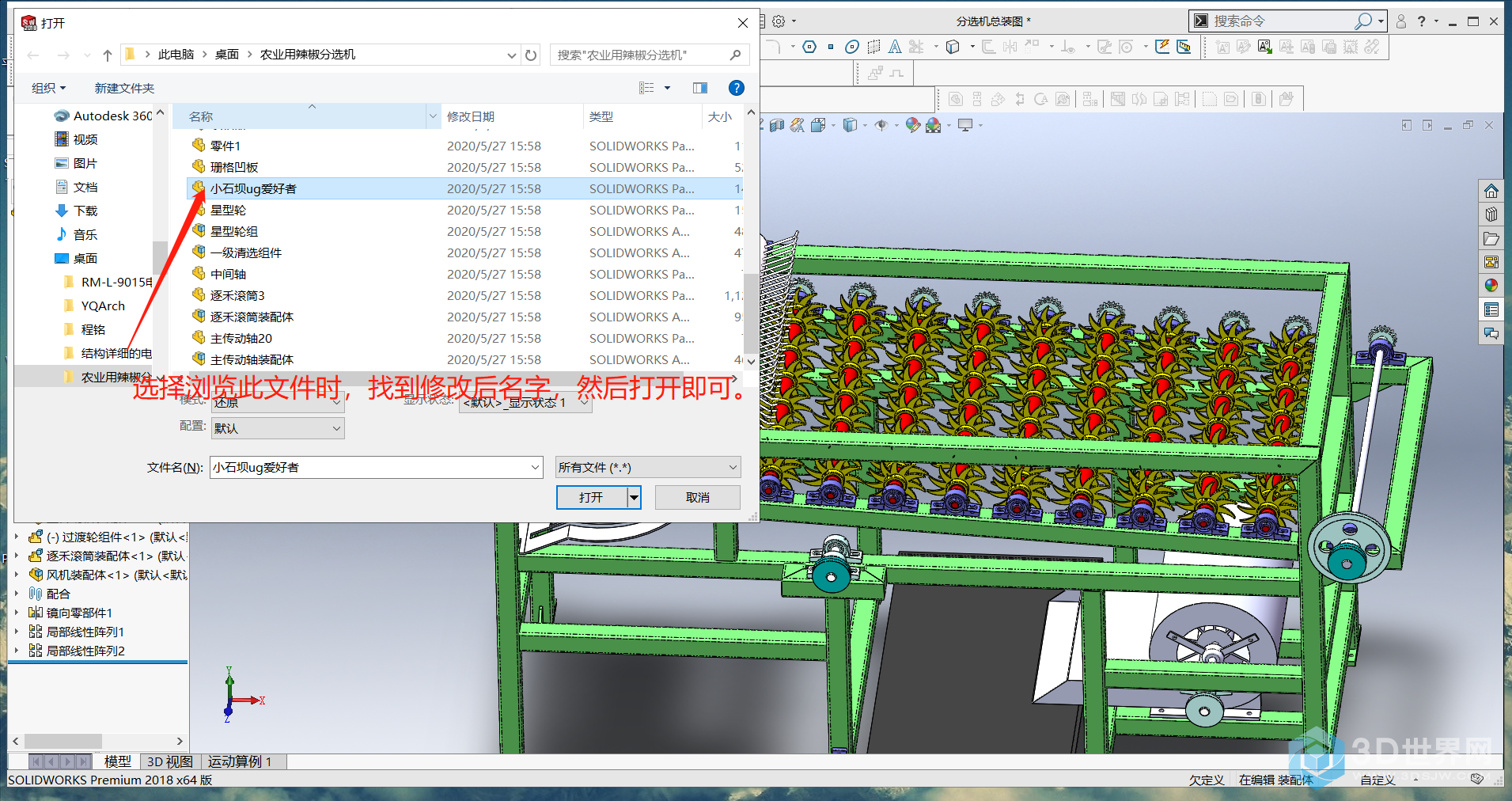Viewport: 1512px width, 801px height.
Task: Click the folder search box in dialog
Action: (650, 55)
